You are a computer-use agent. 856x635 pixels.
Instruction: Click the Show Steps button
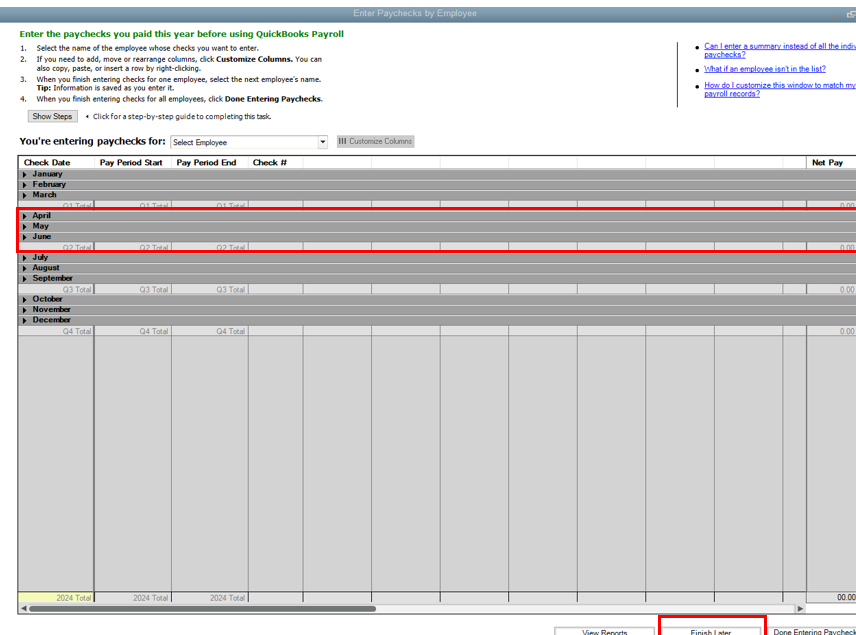pyautogui.click(x=52, y=116)
